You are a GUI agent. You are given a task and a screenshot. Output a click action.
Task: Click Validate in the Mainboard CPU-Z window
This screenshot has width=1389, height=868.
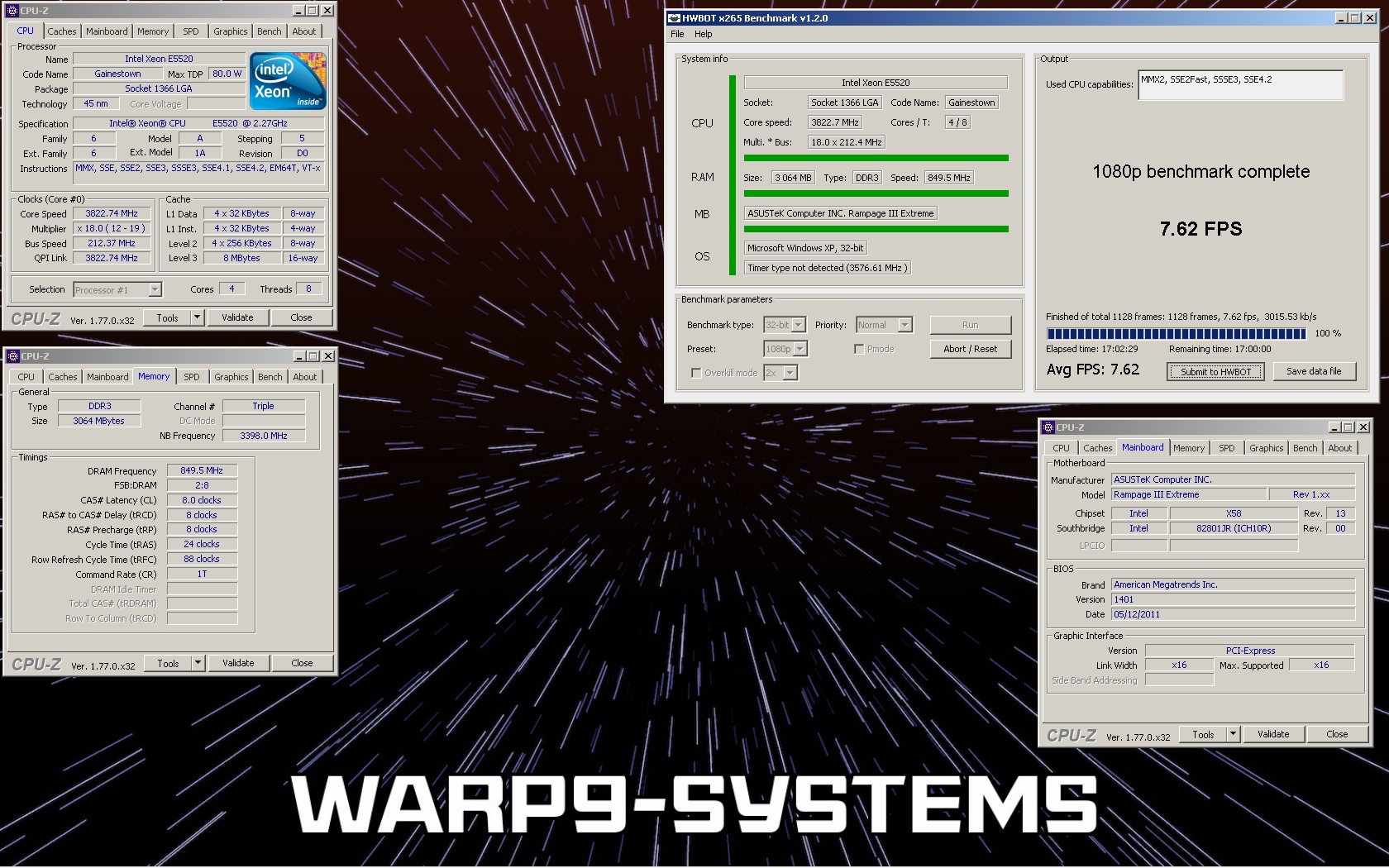point(1273,734)
